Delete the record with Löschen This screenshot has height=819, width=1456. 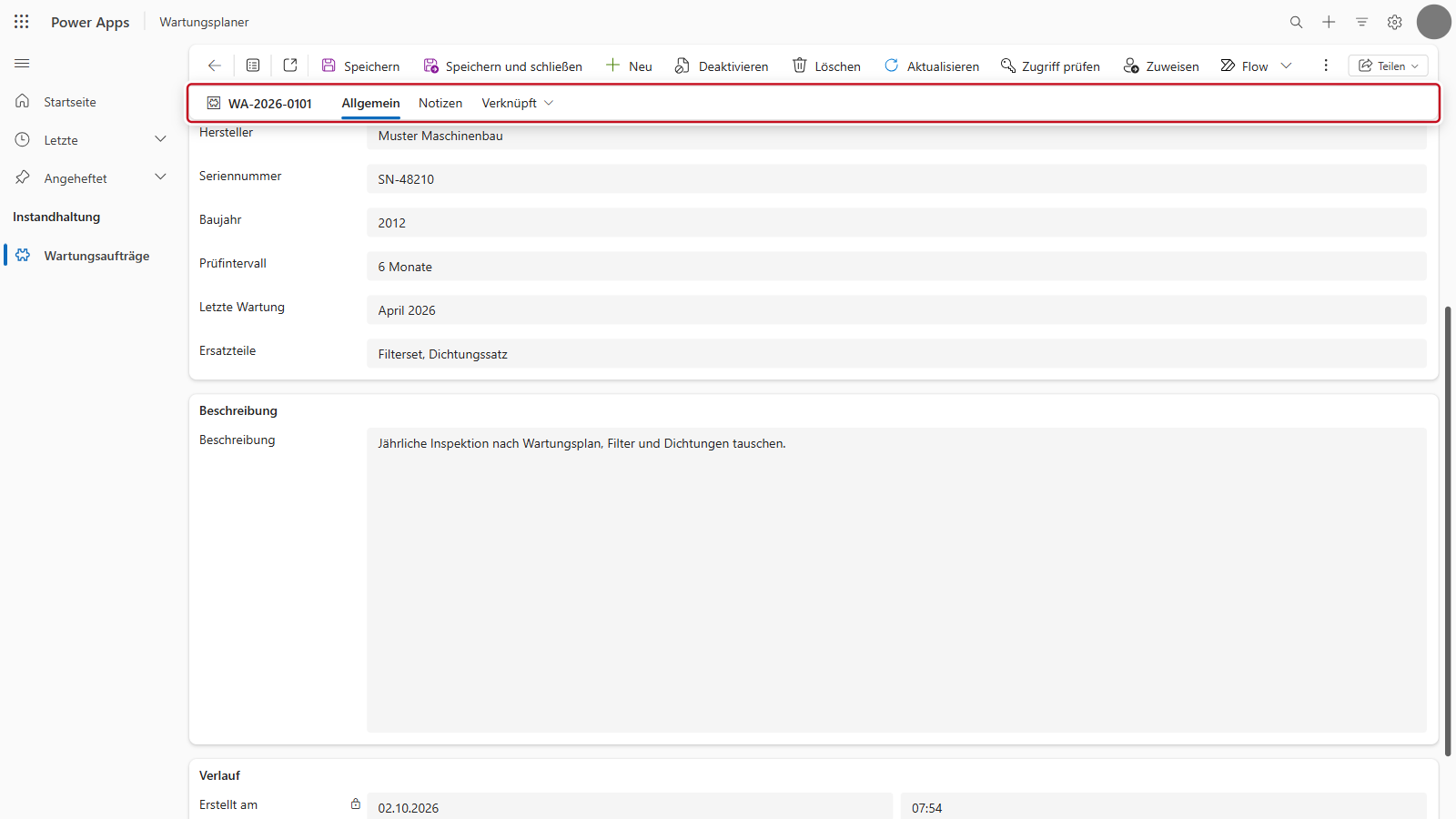click(826, 66)
